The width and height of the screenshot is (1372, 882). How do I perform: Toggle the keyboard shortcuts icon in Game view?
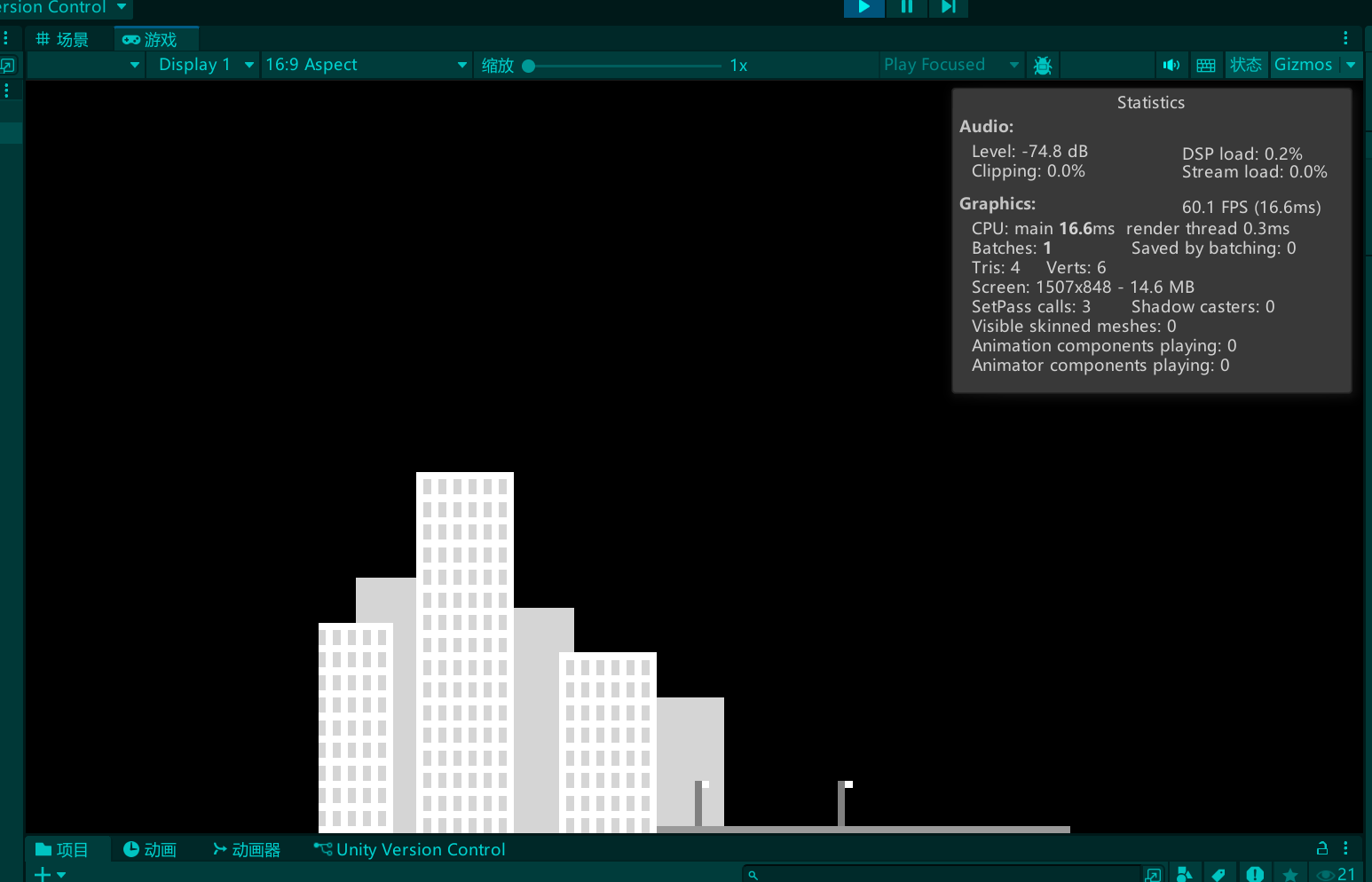point(1206,65)
